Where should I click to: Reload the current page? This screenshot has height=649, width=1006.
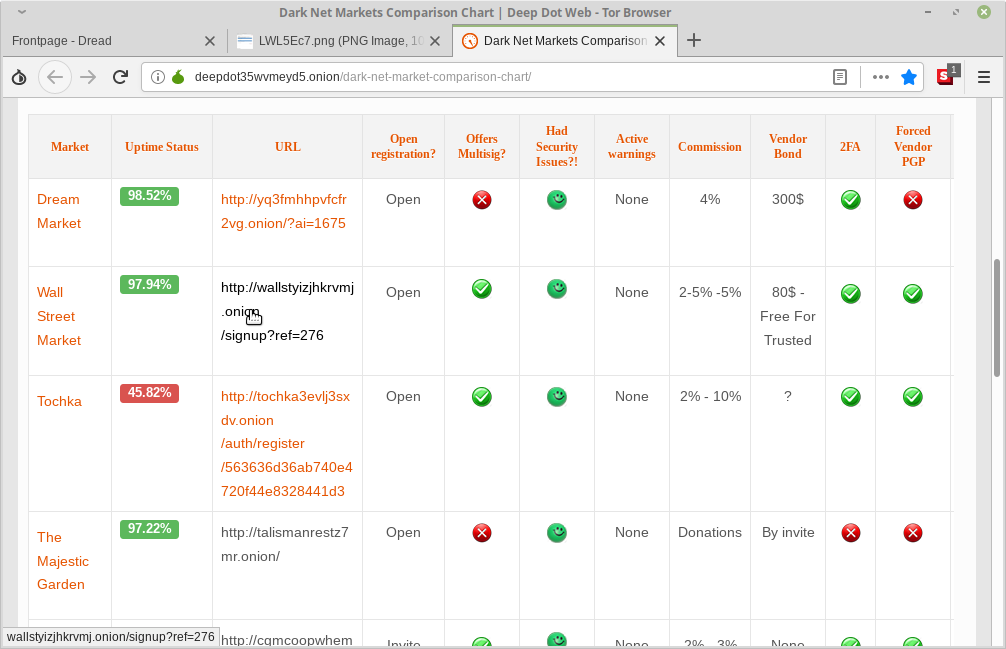click(x=120, y=78)
